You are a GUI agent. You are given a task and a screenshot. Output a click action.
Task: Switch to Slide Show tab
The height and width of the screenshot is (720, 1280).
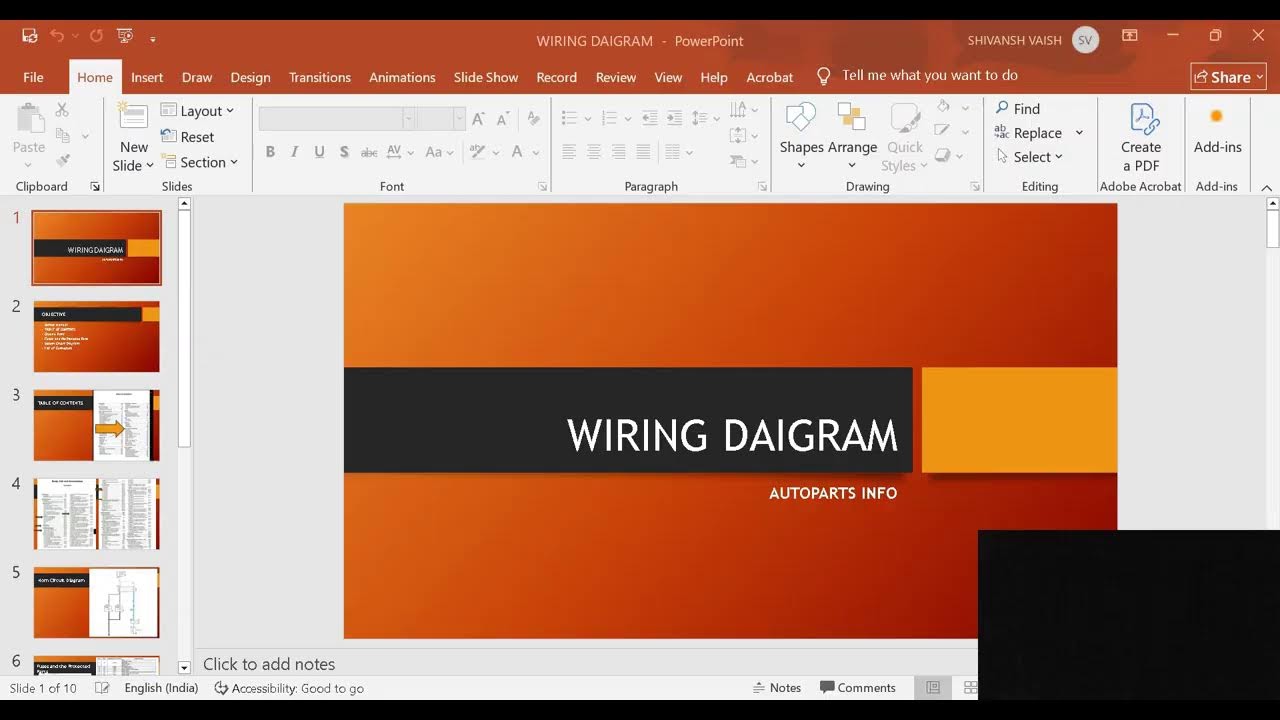[486, 77]
